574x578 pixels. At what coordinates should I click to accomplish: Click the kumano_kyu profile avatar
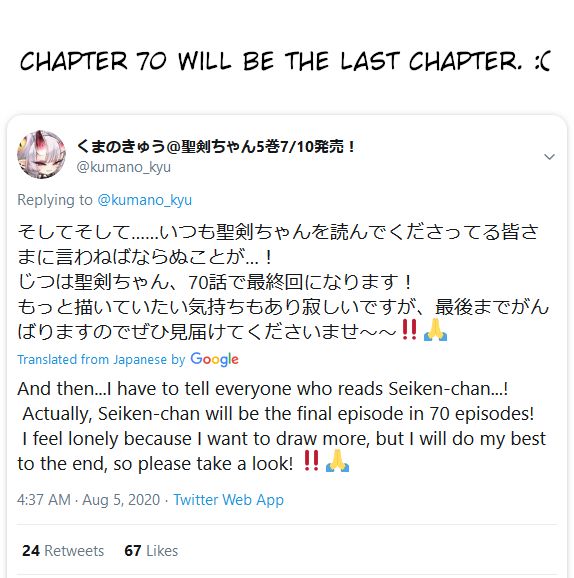(x=41, y=154)
